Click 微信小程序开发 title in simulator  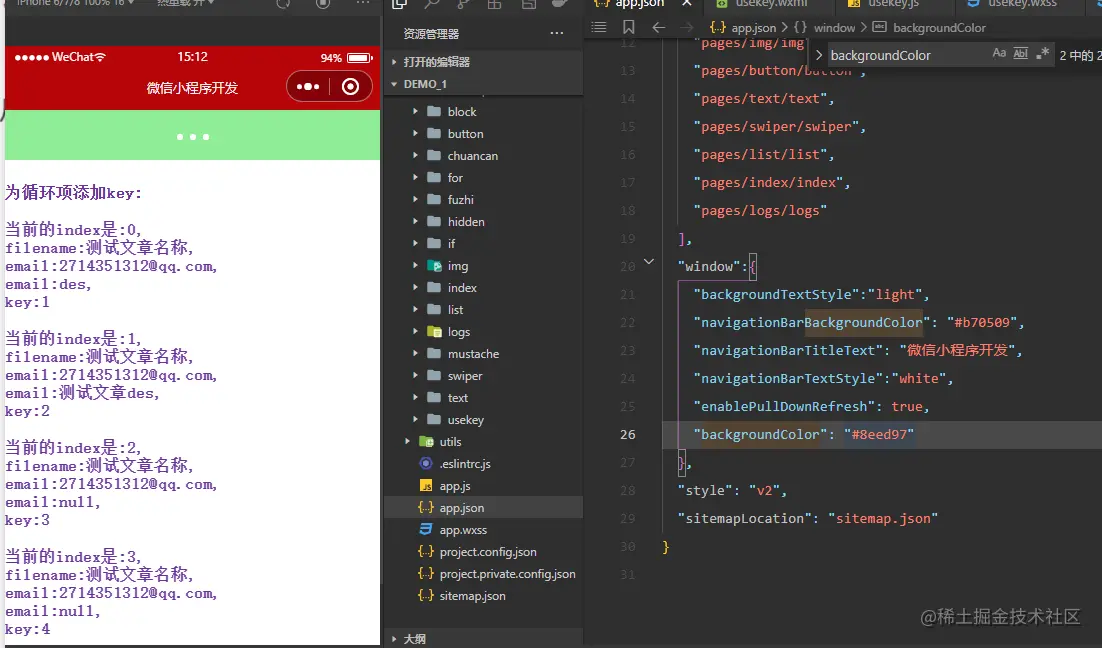click(x=192, y=88)
